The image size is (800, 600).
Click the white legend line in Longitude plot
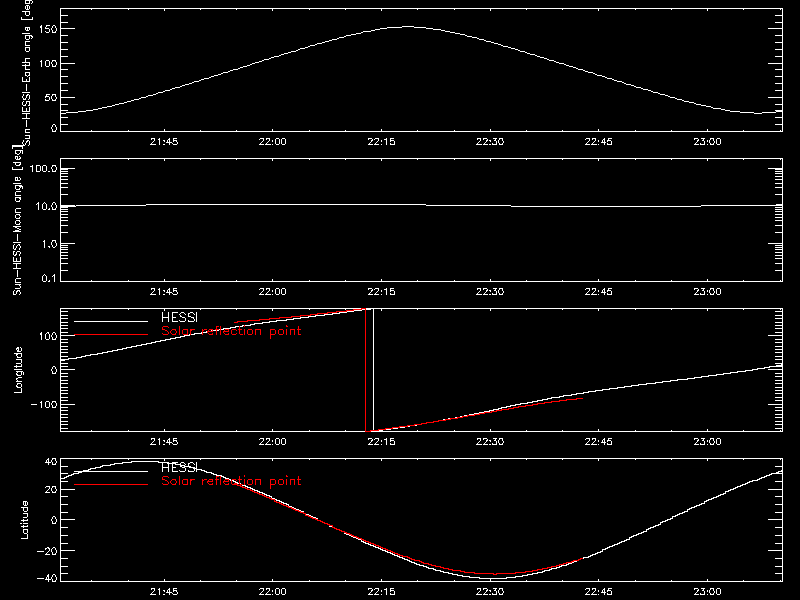tap(111, 321)
